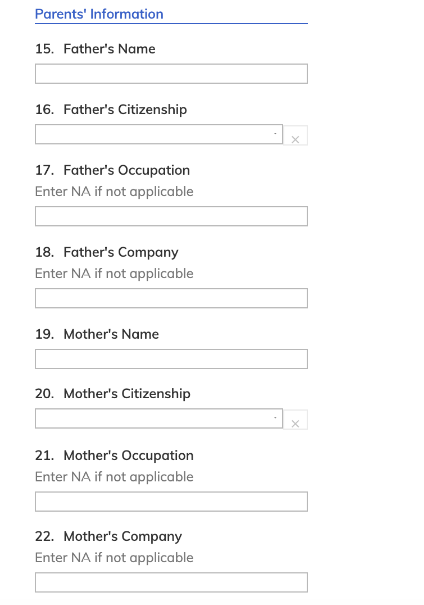This screenshot has width=424, height=605.
Task: Select the Father's Citizenship combo box field
Action: point(159,134)
